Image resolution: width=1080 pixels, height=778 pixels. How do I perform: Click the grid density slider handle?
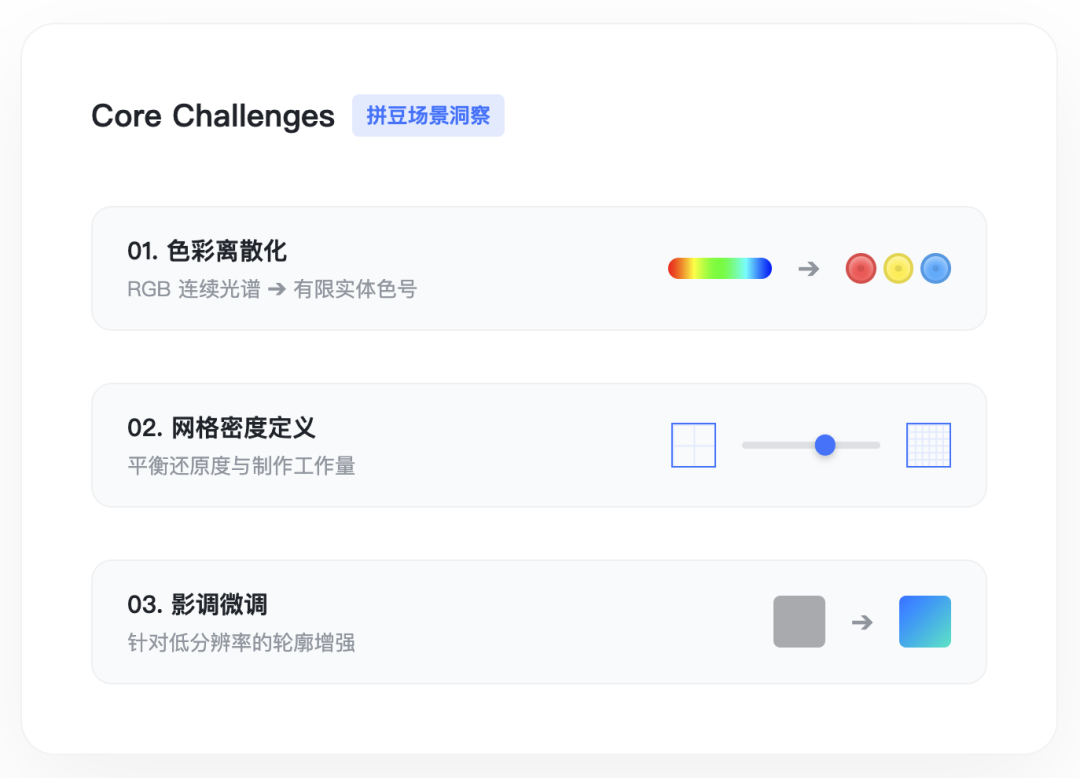pos(825,445)
